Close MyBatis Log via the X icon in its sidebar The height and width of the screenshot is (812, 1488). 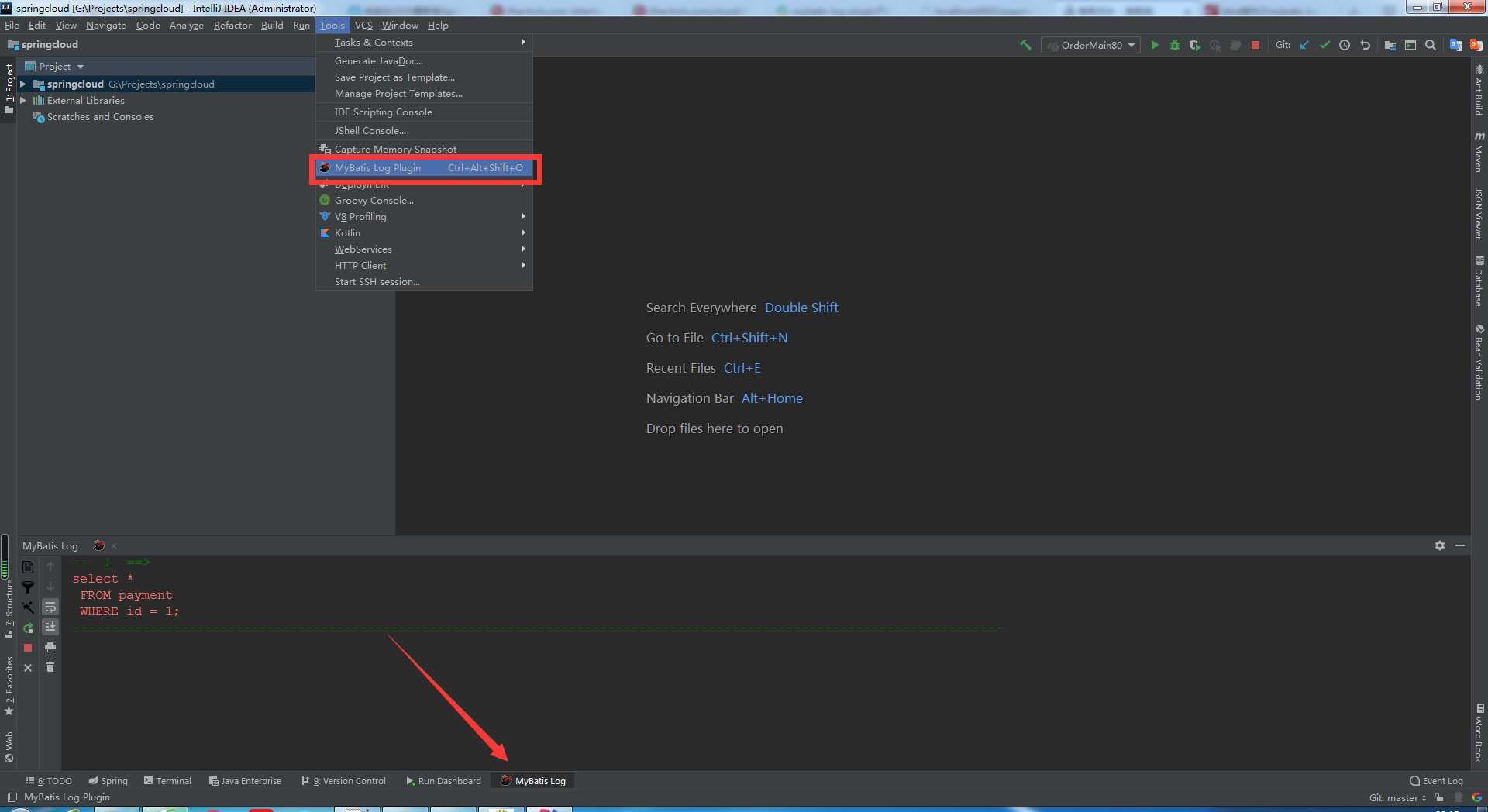point(28,668)
